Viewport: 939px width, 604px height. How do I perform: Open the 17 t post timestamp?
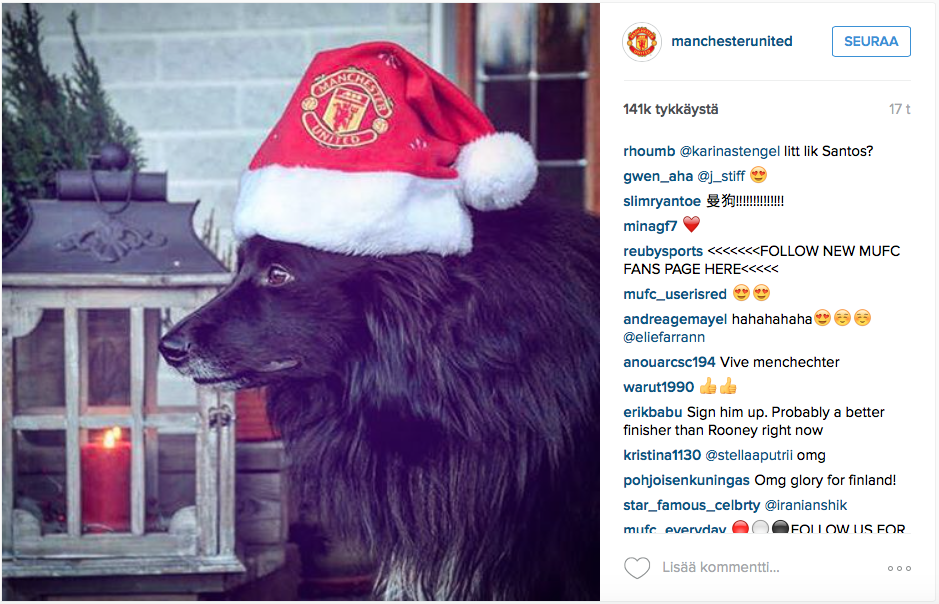tap(899, 110)
